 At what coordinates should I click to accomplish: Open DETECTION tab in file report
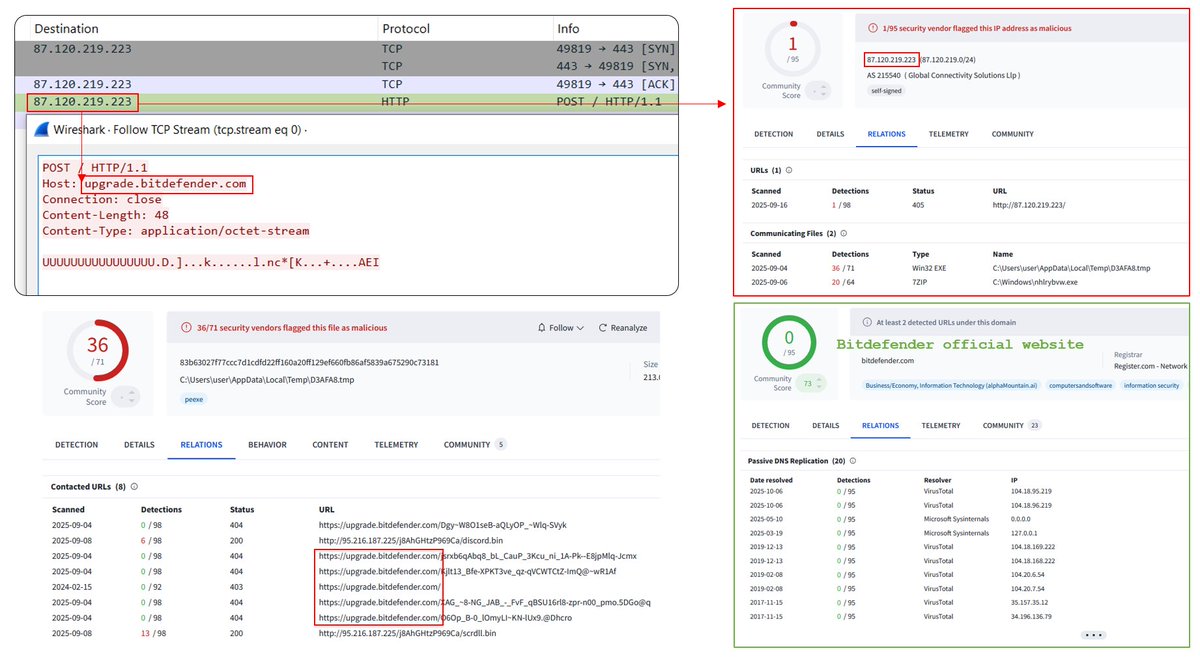tap(76, 445)
